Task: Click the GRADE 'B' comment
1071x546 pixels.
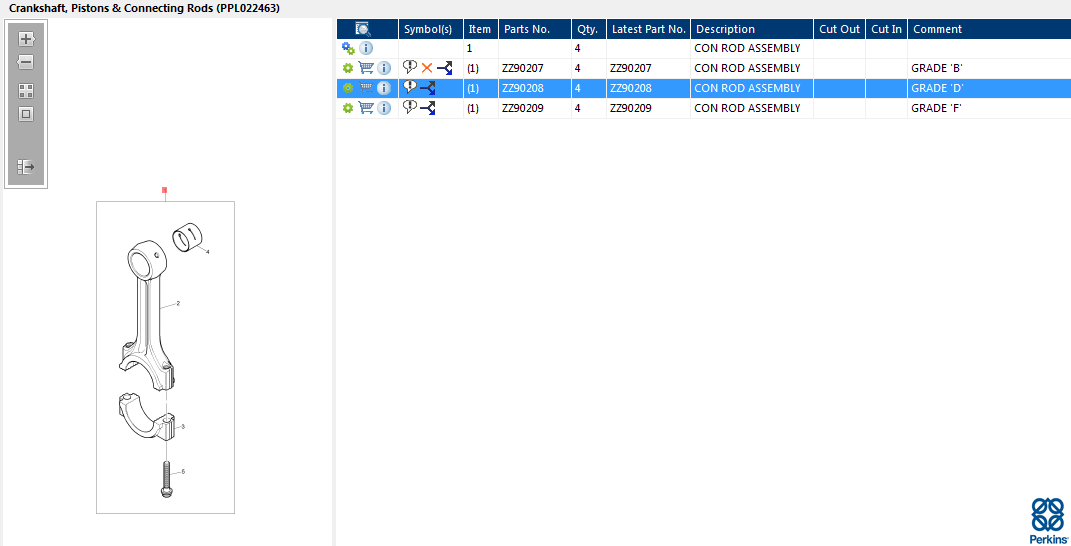Action: coord(936,68)
